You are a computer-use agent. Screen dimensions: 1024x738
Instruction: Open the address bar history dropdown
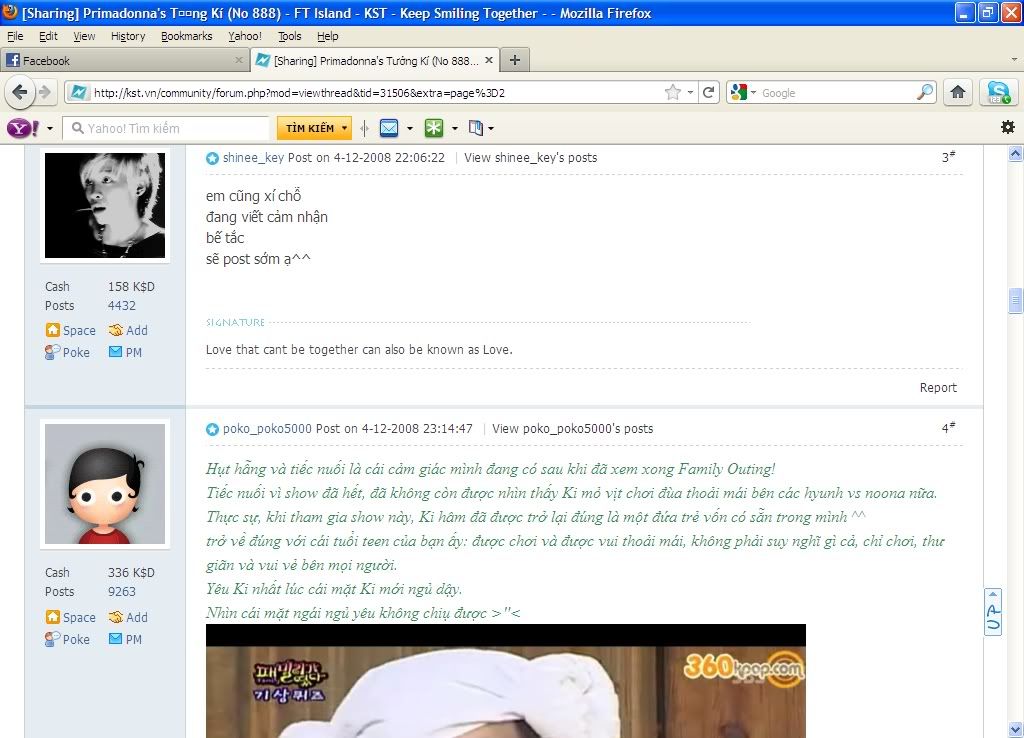coord(690,93)
